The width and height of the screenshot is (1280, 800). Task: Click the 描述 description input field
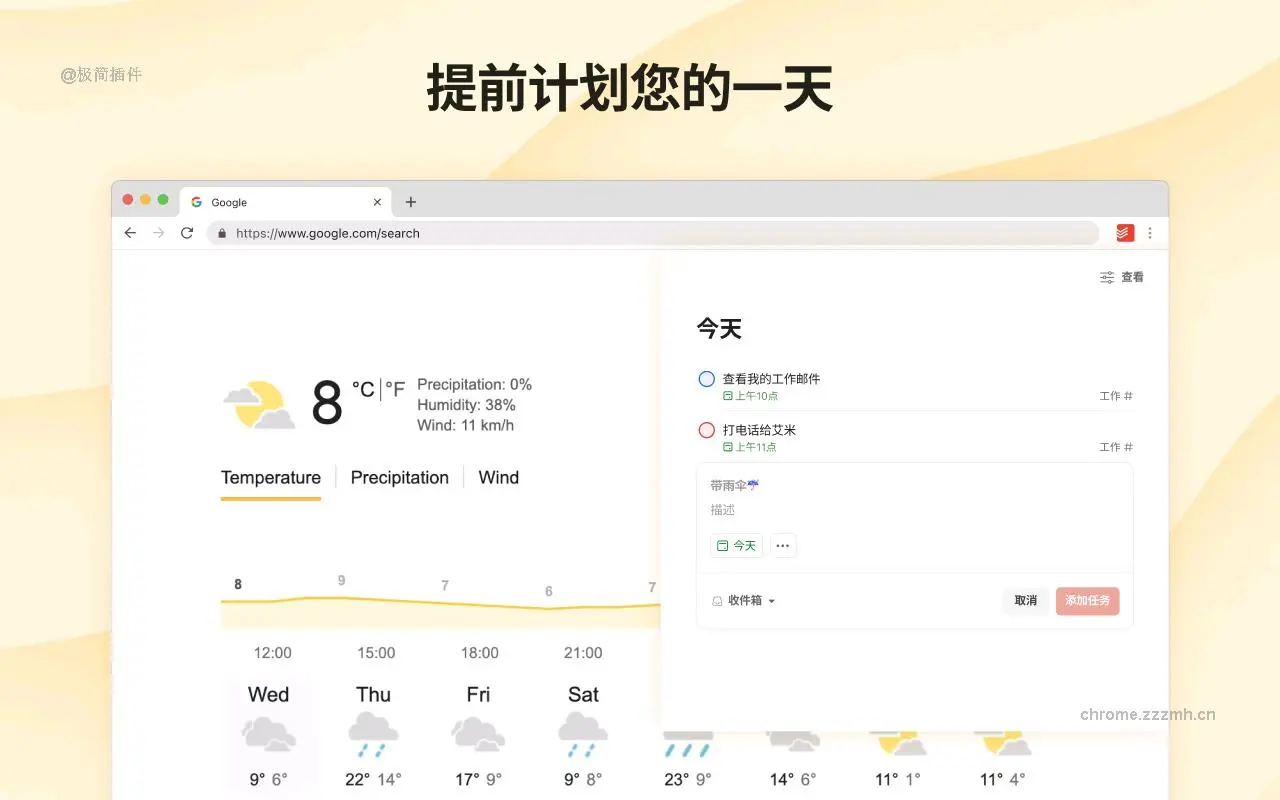pyautogui.click(x=722, y=510)
